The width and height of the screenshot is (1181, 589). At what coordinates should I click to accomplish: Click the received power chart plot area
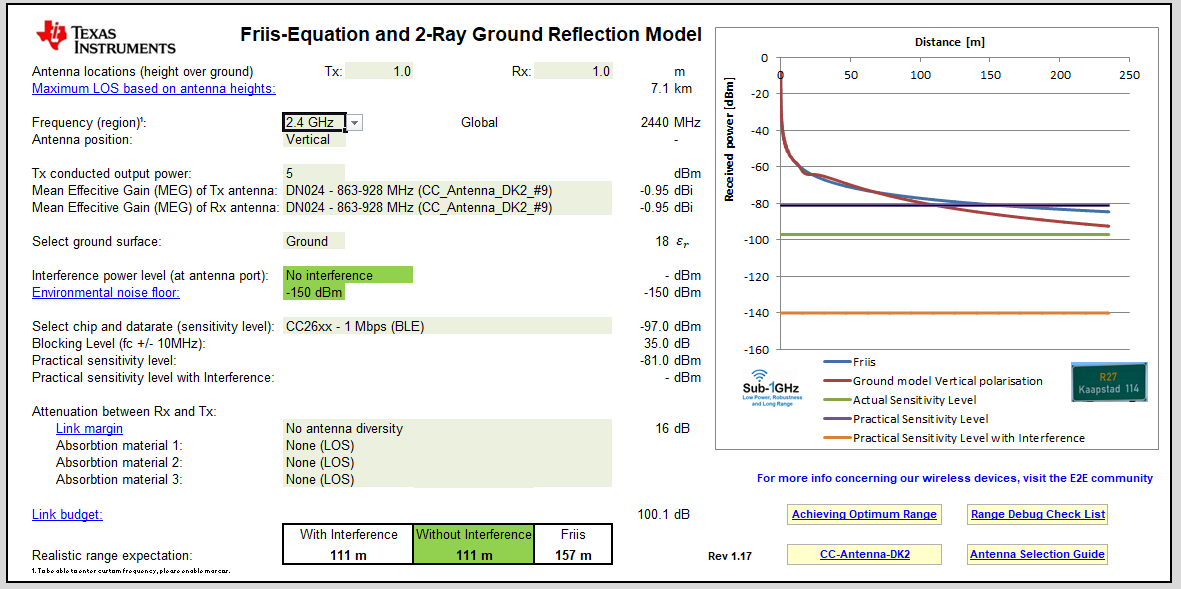coord(950,200)
